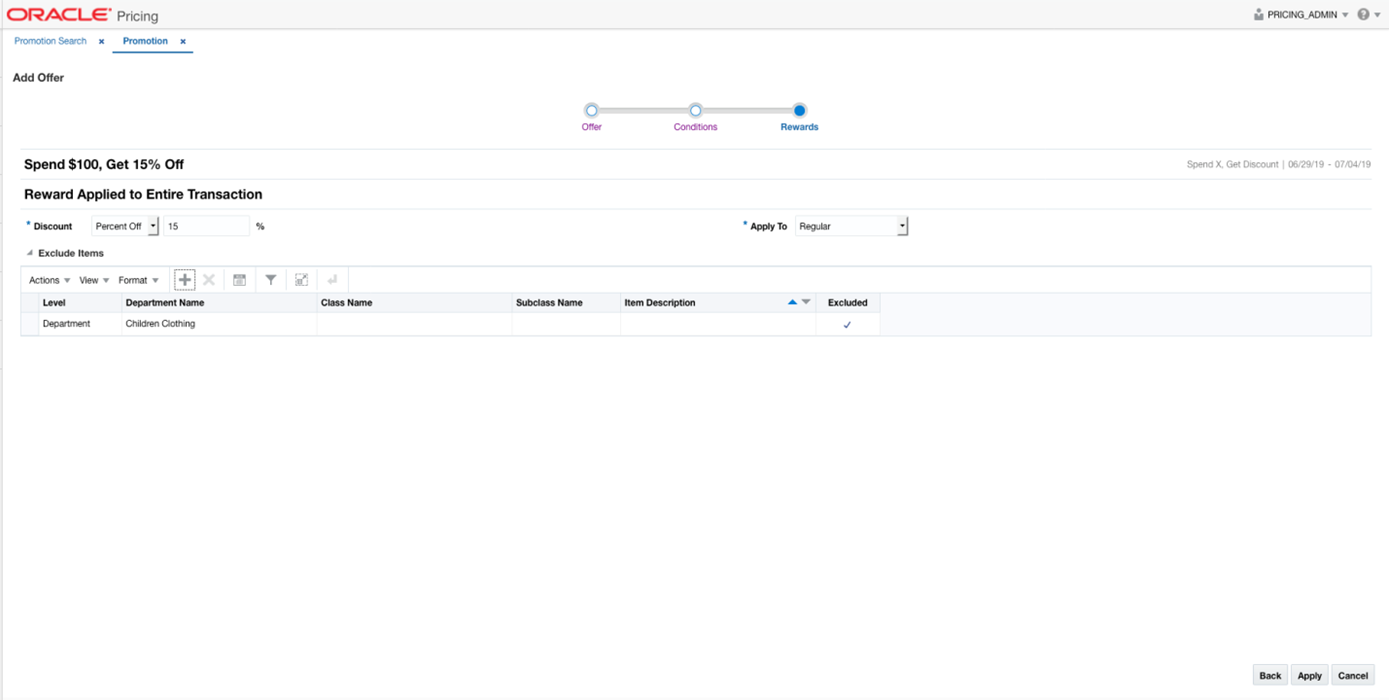Close the Promotion tab

[x=183, y=42]
